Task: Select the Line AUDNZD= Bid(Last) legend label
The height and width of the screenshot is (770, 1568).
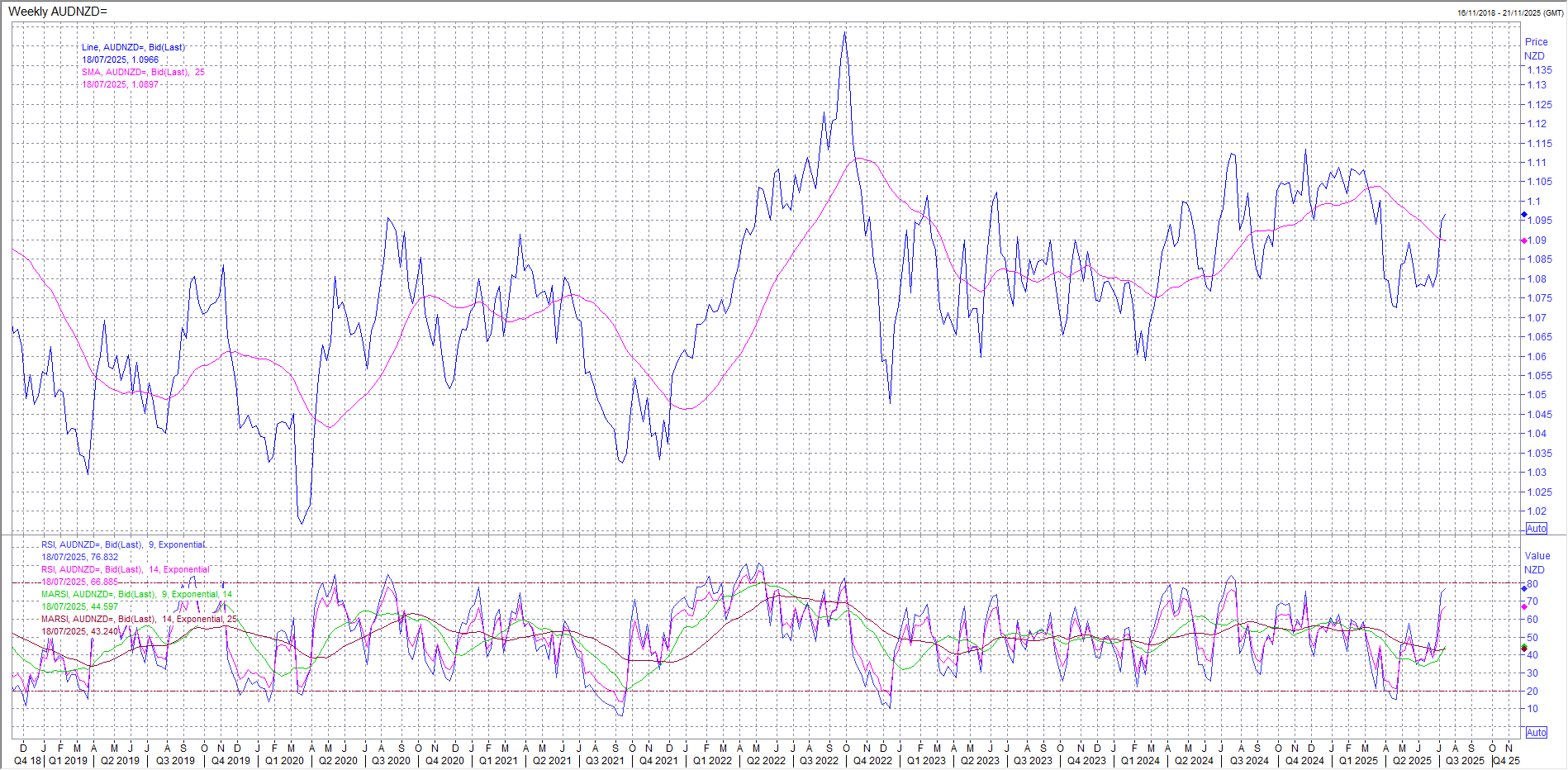Action: [133, 48]
